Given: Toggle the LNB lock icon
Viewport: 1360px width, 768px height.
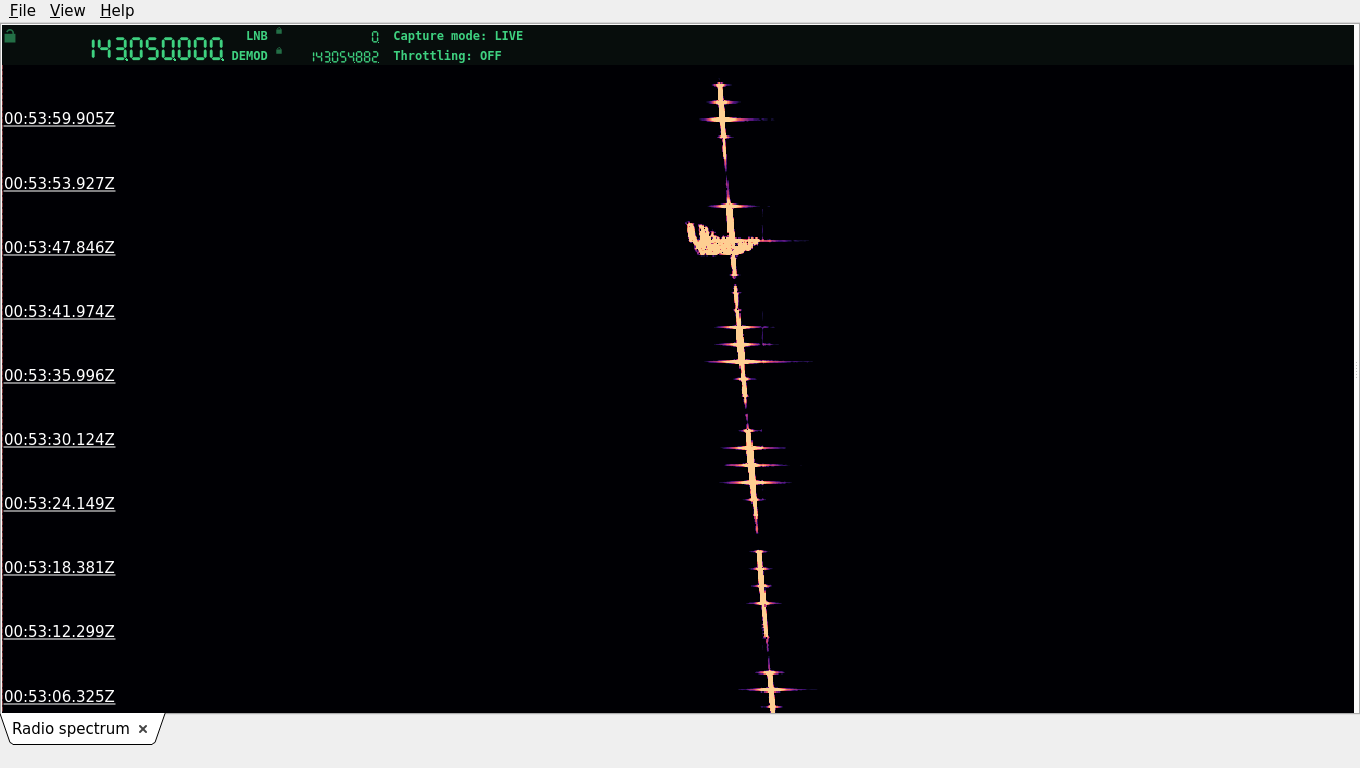Looking at the screenshot, I should click(x=279, y=31).
